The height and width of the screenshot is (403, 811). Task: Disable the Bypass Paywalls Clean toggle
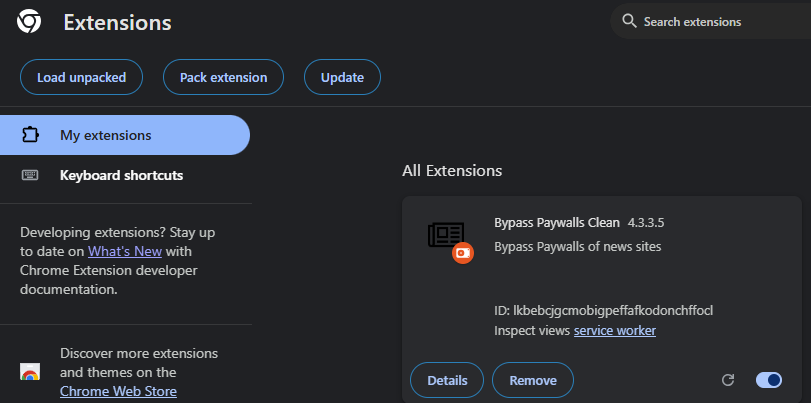769,380
